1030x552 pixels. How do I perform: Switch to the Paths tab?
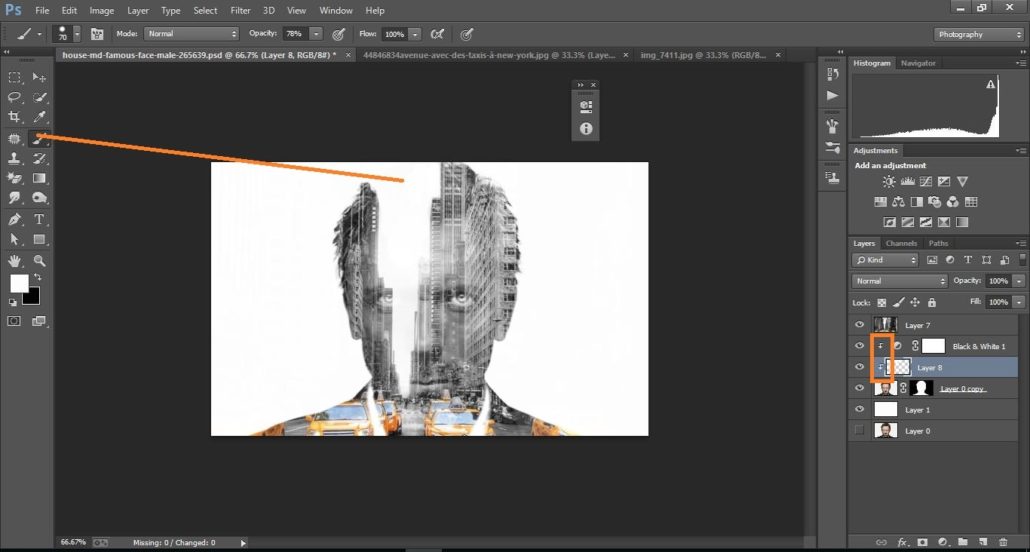(939, 243)
